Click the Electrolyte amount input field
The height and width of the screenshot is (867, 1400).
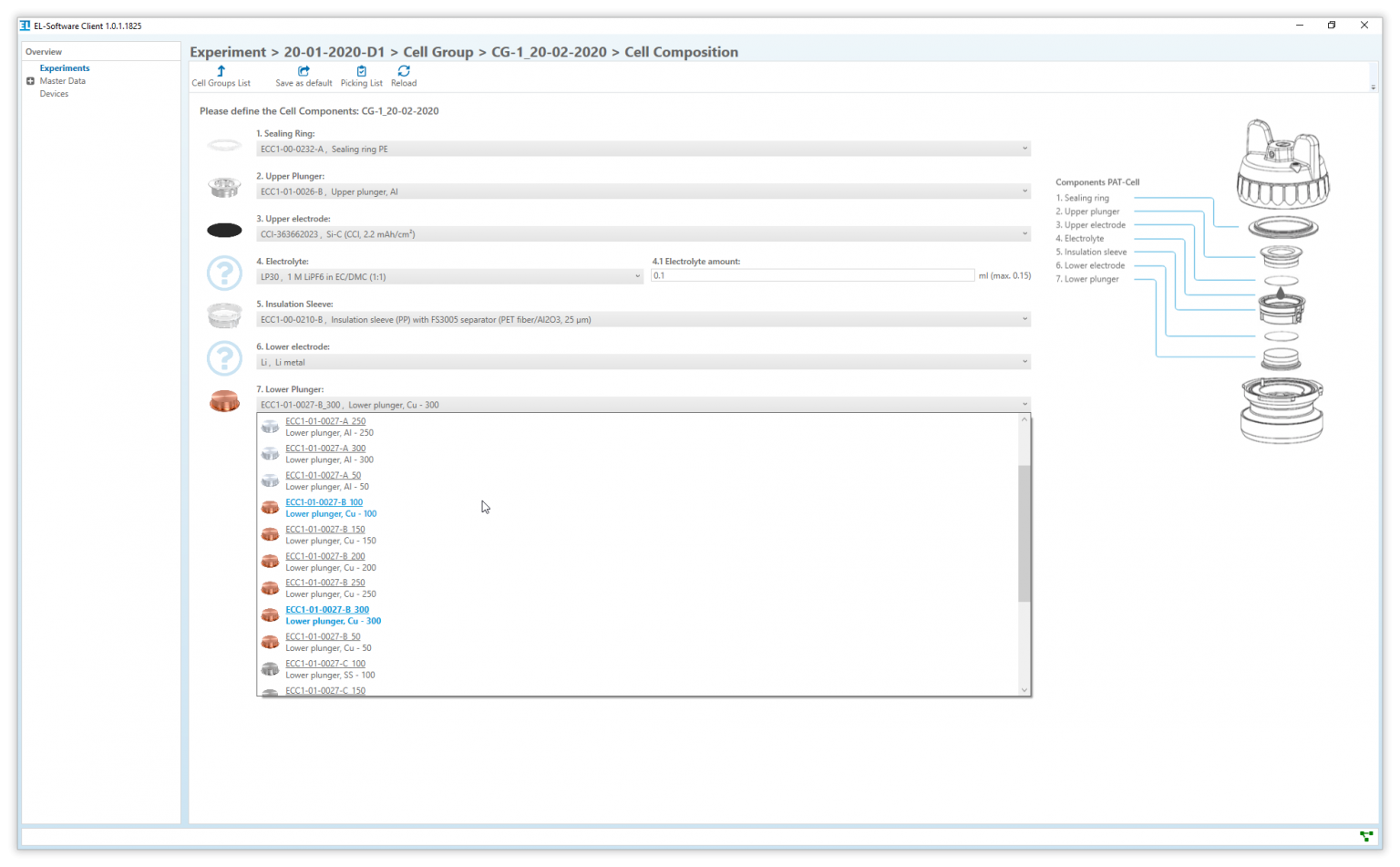tap(812, 275)
